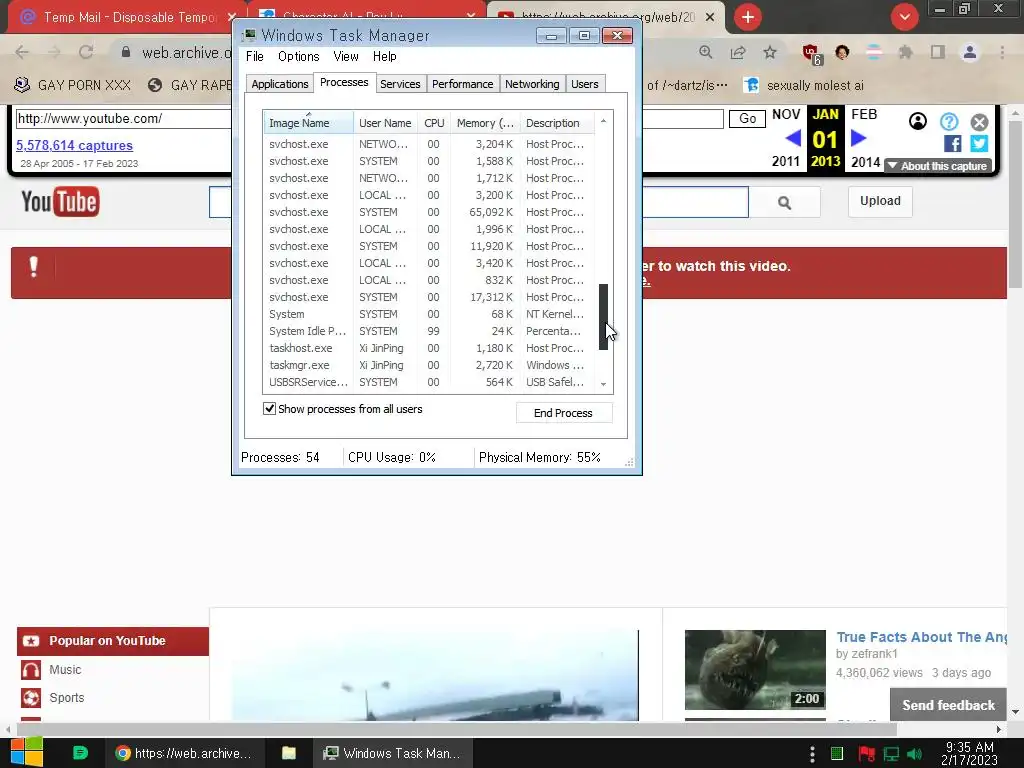
Task: Open the uBlock Origin extension icon
Action: 812,54
